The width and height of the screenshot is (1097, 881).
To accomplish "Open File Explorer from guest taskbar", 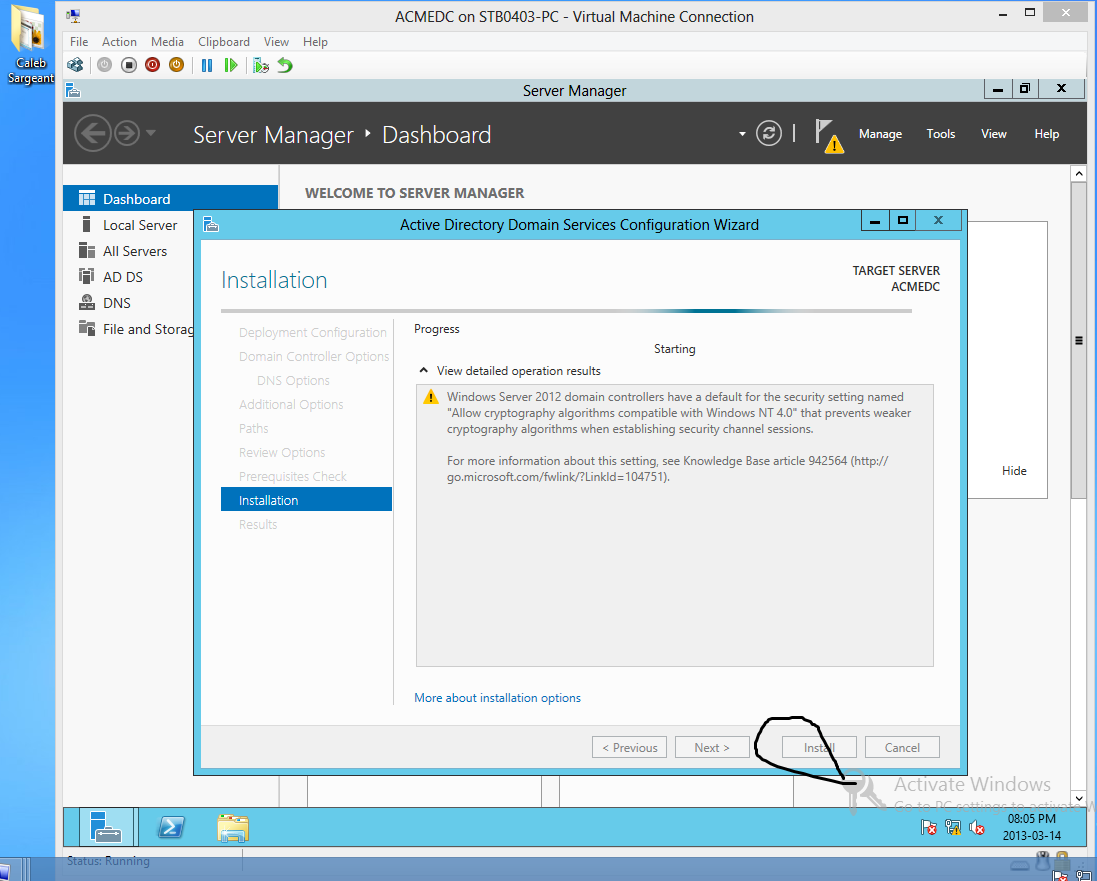I will click(x=233, y=827).
